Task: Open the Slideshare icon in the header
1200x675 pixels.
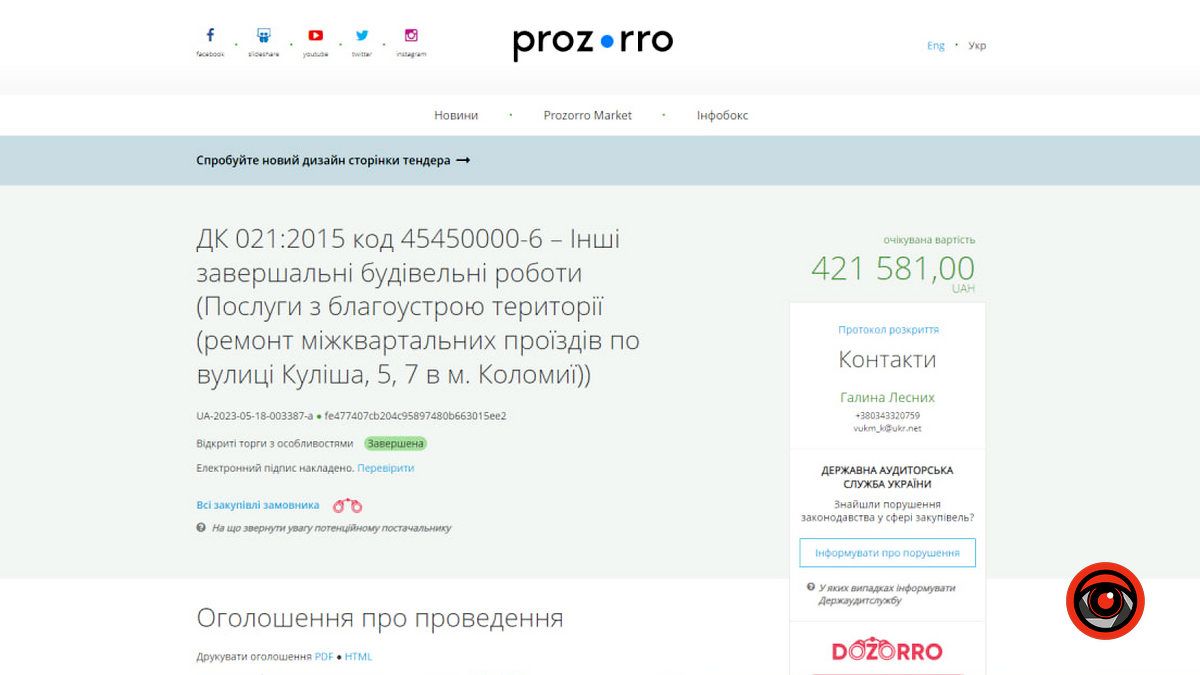Action: [263, 35]
